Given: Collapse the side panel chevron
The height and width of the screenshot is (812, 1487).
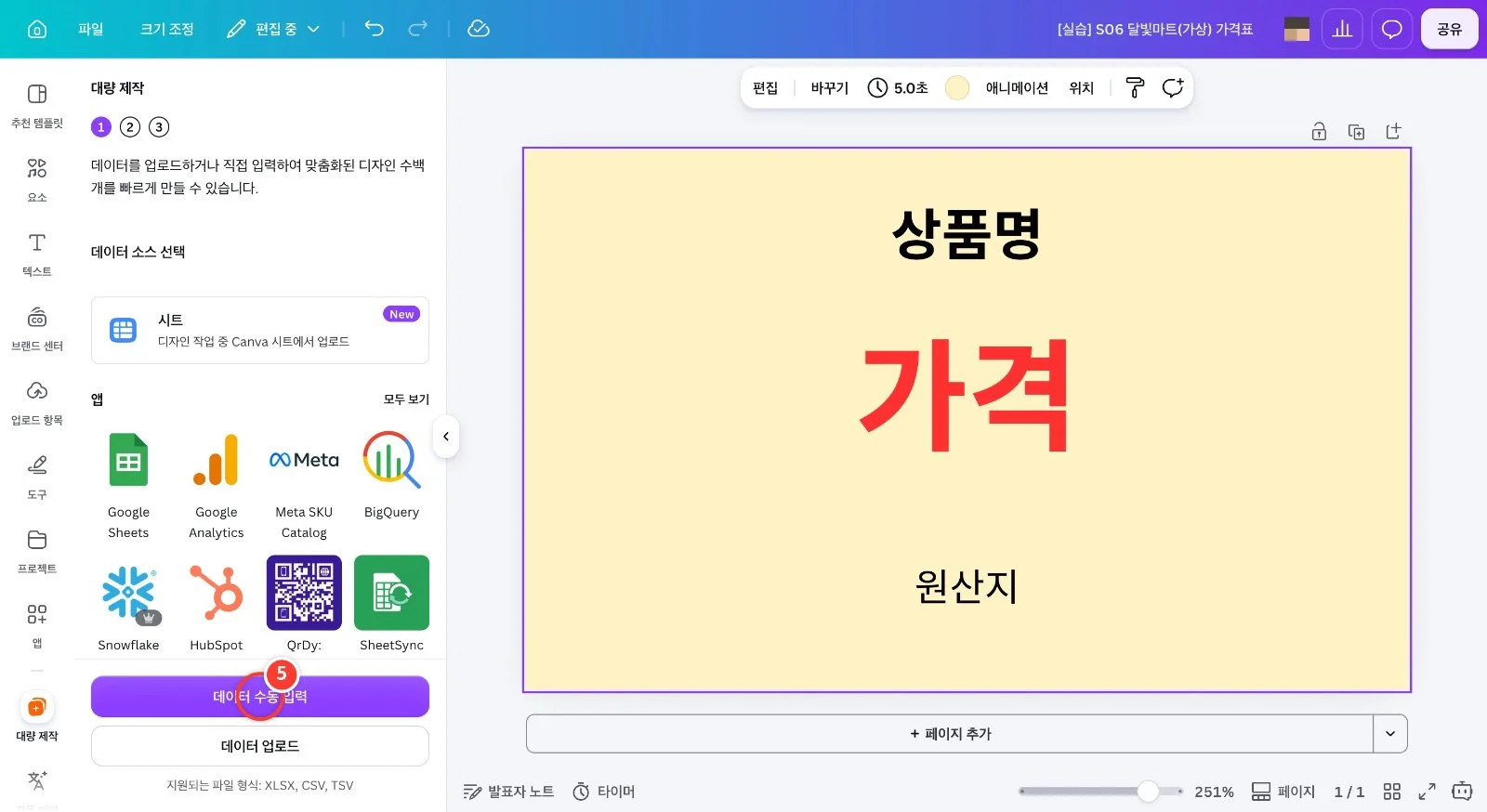Looking at the screenshot, I should tap(446, 437).
